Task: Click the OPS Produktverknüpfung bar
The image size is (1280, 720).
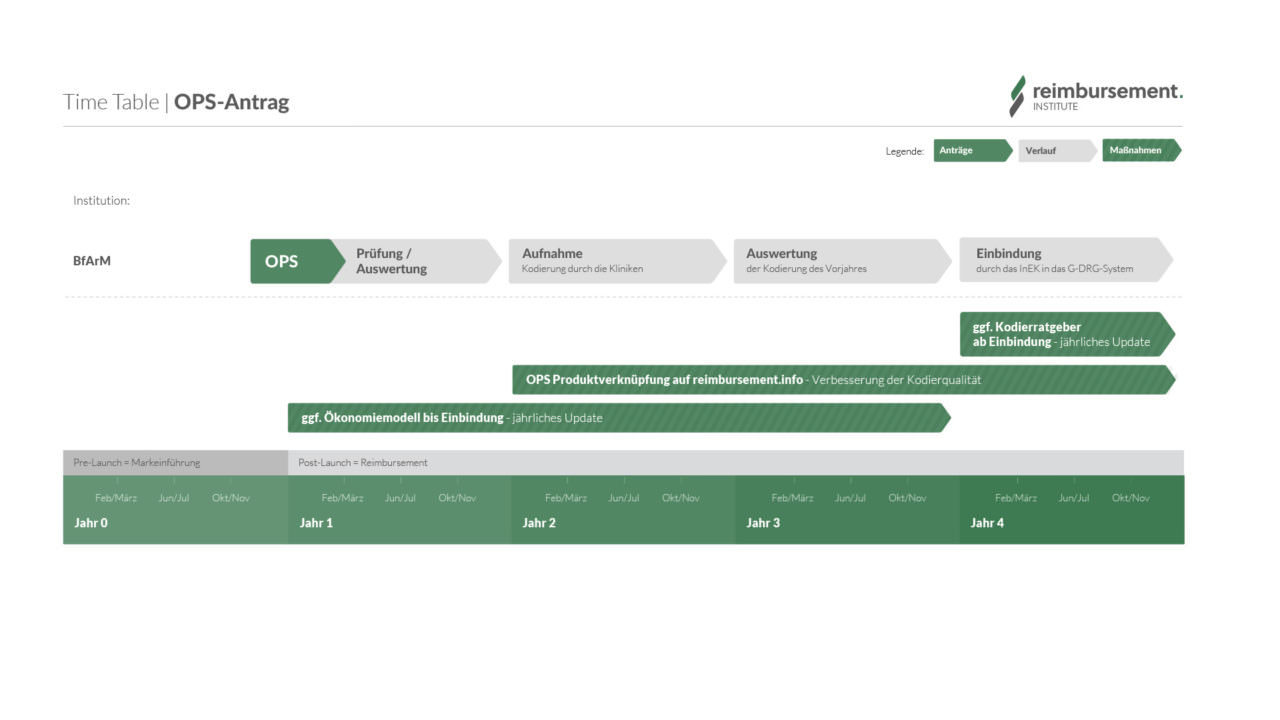Action: click(x=840, y=380)
